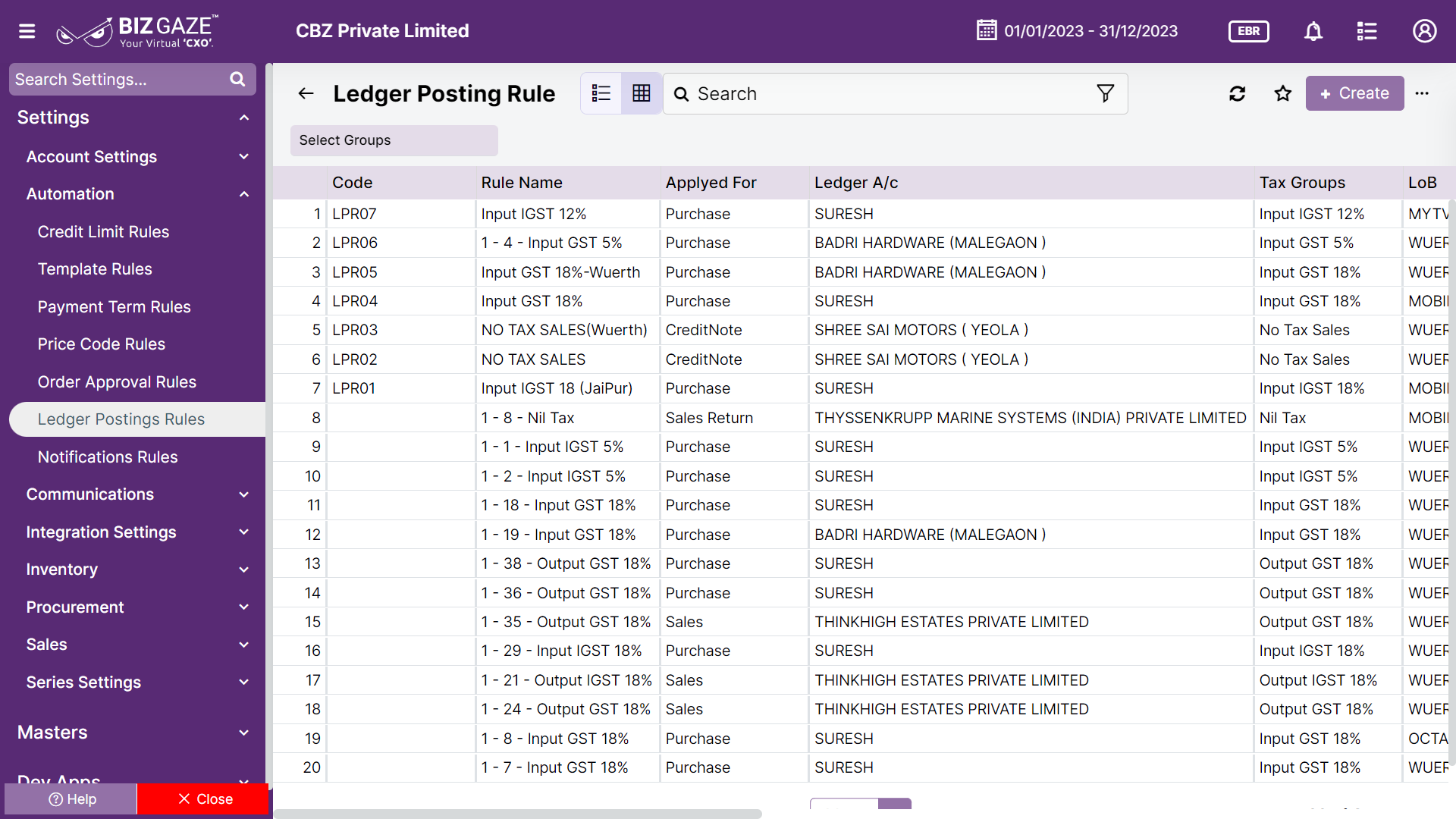Select rule 'Input GST 18%-Wuerth'
Screen dimensions: 1456x819
click(x=560, y=272)
